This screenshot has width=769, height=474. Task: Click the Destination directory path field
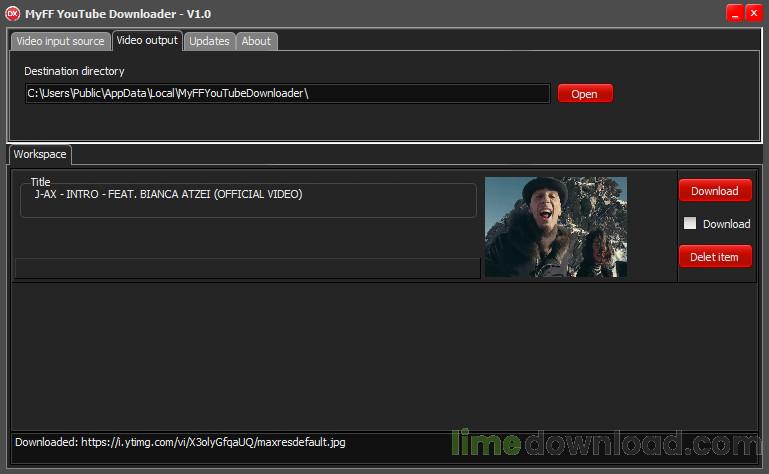coord(287,93)
